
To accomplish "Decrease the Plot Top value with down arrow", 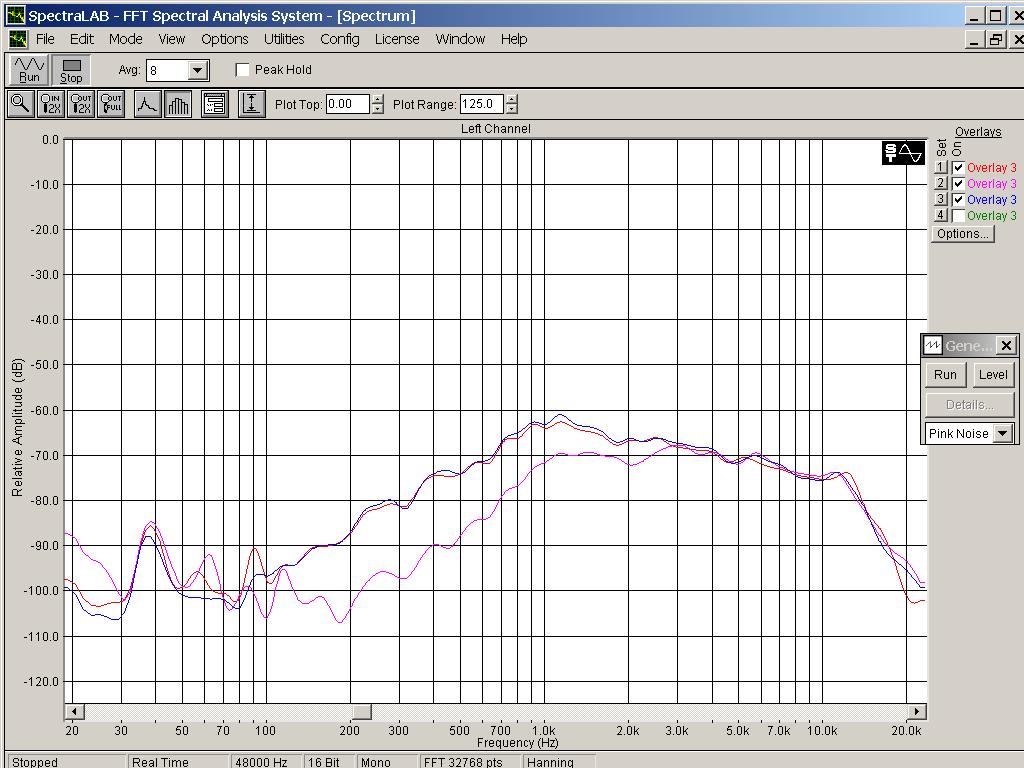I will (x=377, y=109).
